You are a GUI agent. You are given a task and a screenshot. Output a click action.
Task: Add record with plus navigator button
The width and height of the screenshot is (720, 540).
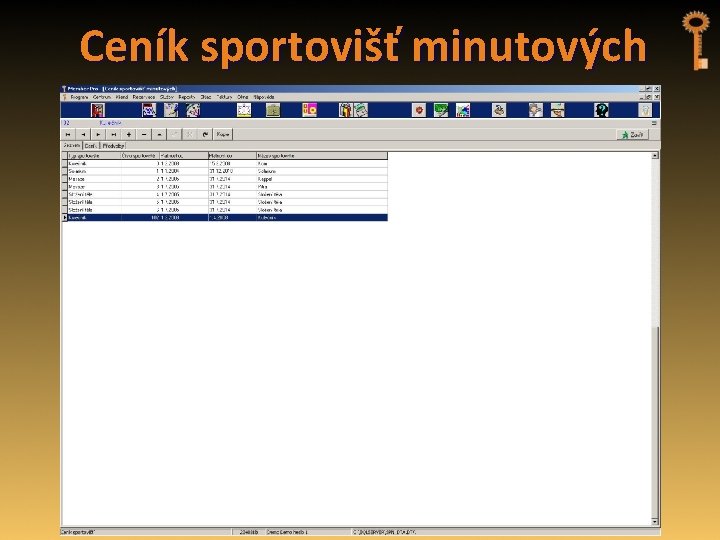(x=129, y=135)
